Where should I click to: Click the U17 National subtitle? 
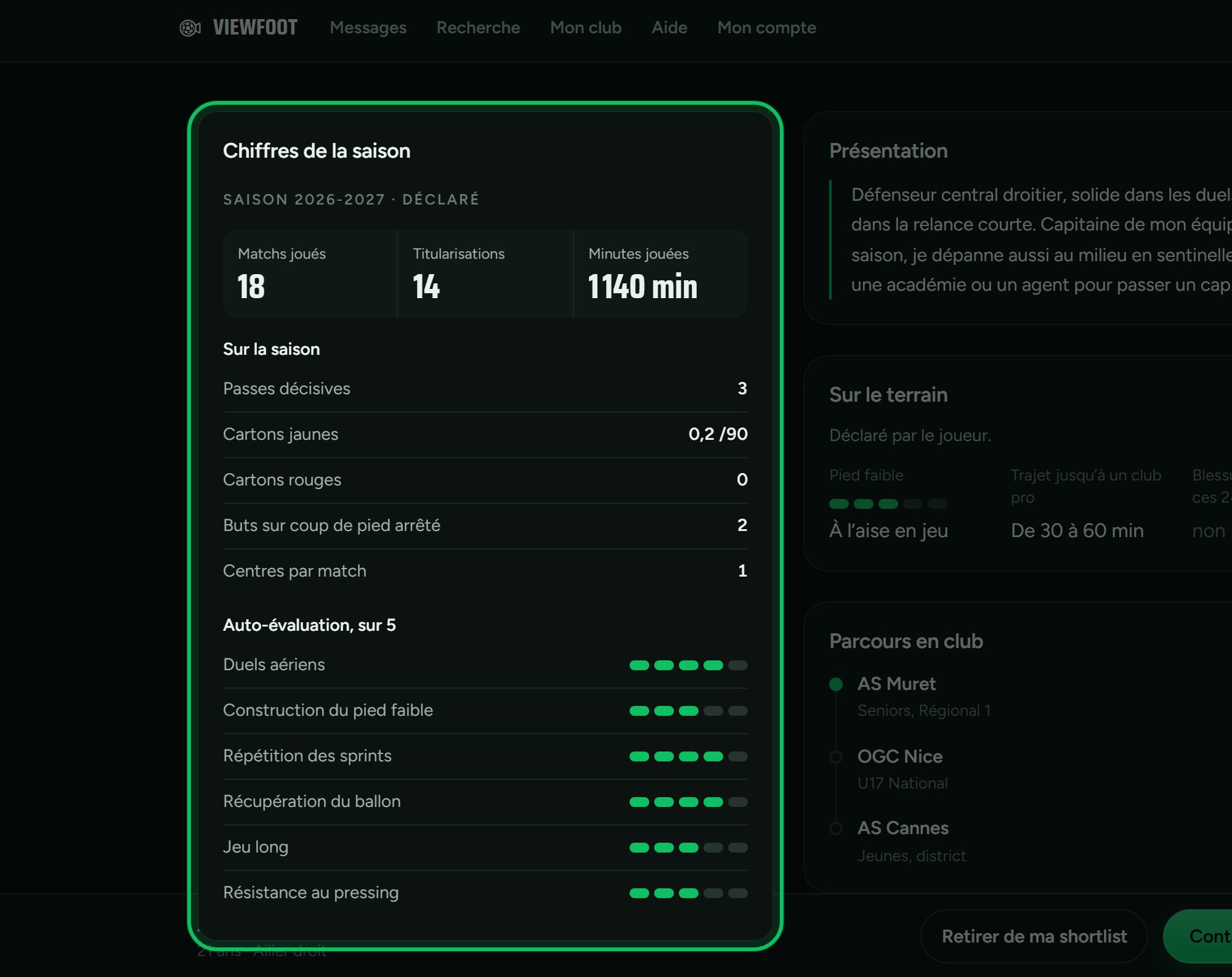[x=902, y=784]
